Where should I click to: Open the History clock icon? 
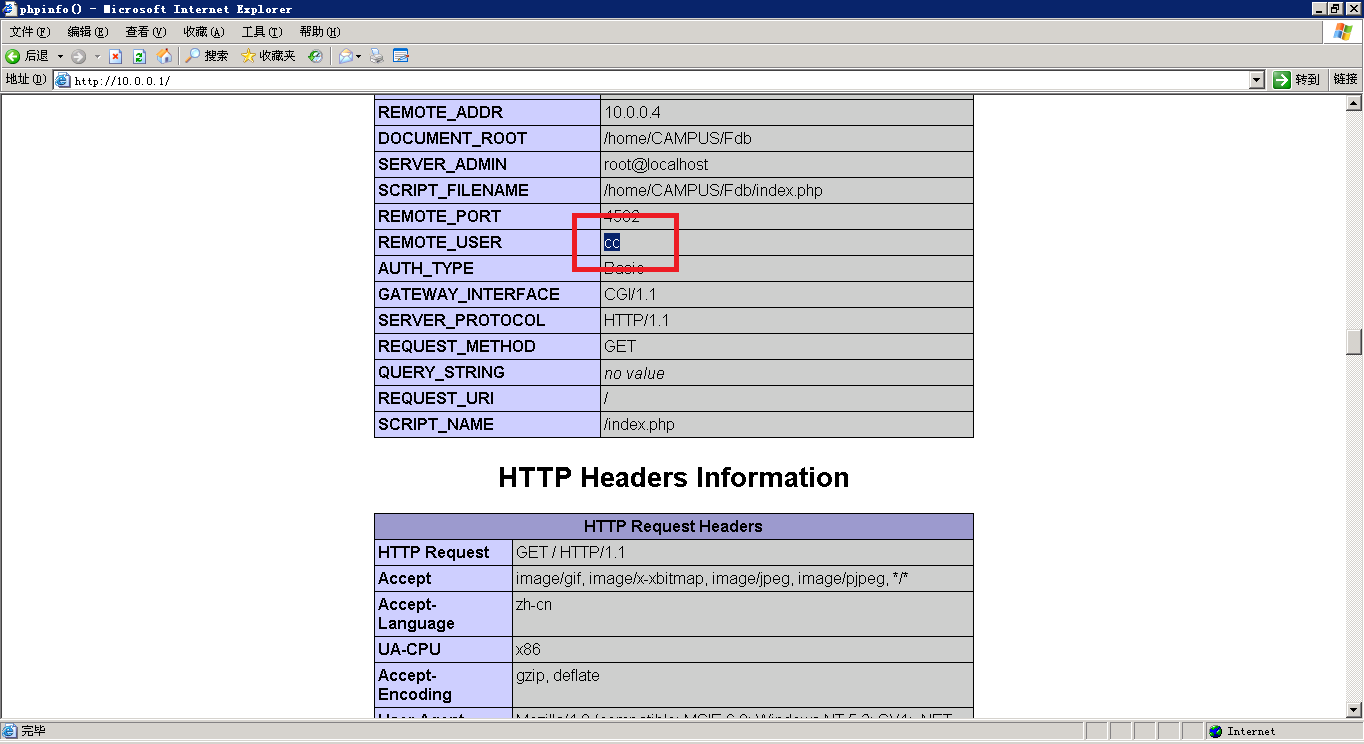tap(315, 56)
